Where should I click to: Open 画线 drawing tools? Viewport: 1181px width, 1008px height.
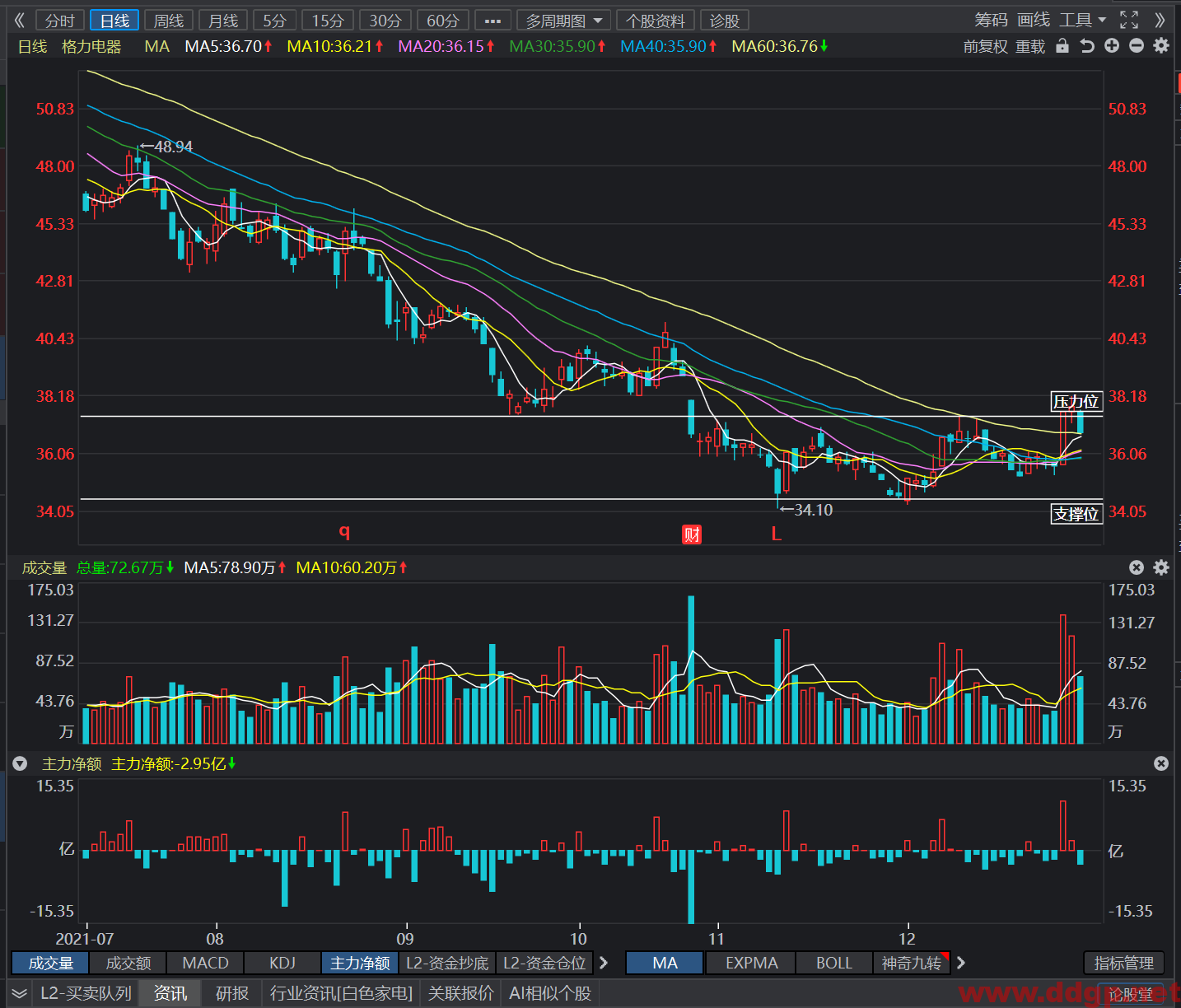click(x=1034, y=20)
